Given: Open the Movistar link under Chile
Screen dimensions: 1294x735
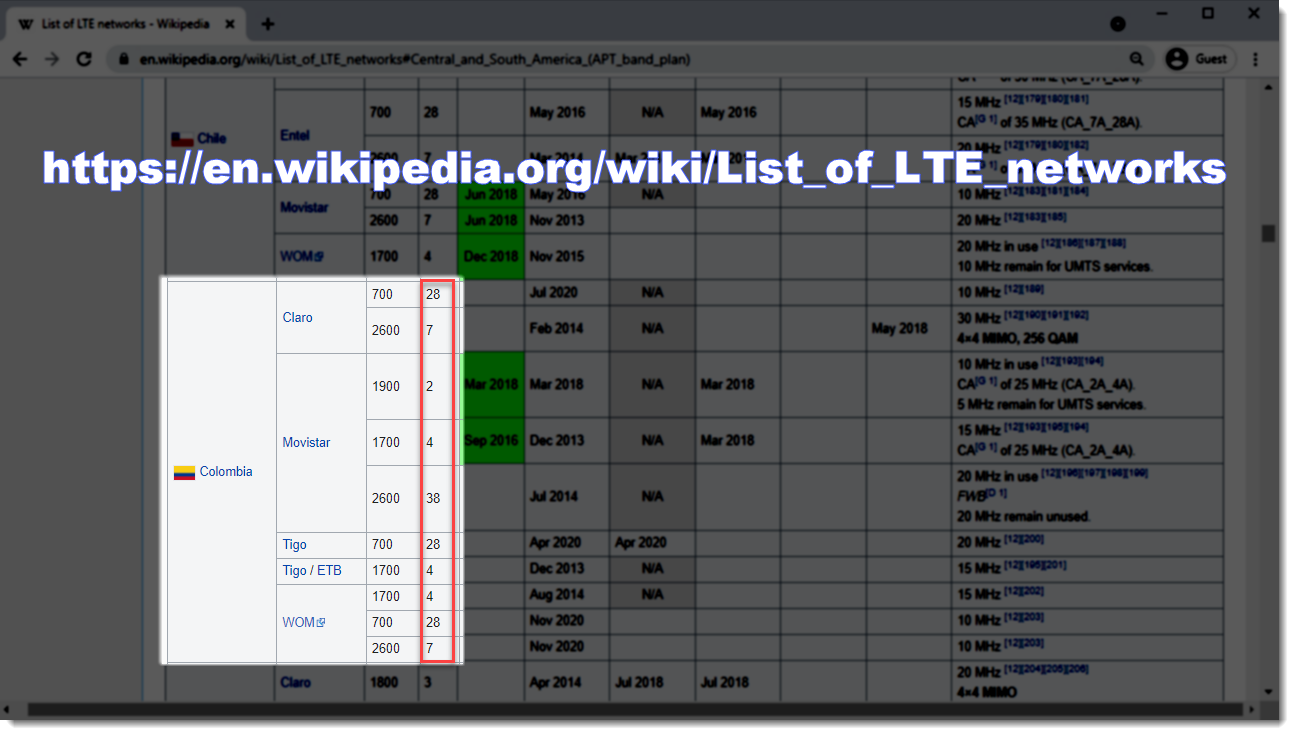Looking at the screenshot, I should coord(304,207).
